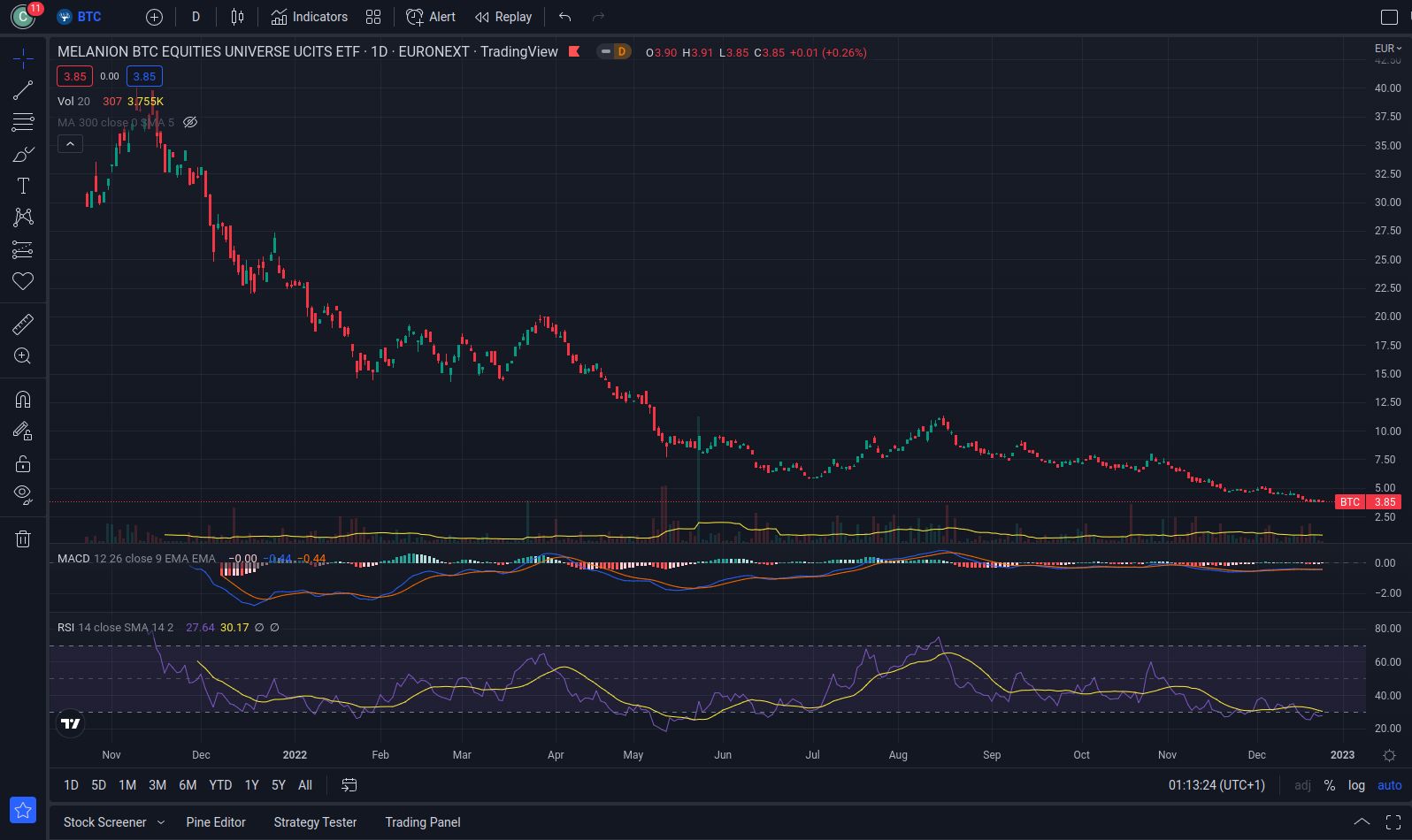Toggle stay in drawing mode
Viewport: 1412px width, 840px height.
click(x=23, y=431)
